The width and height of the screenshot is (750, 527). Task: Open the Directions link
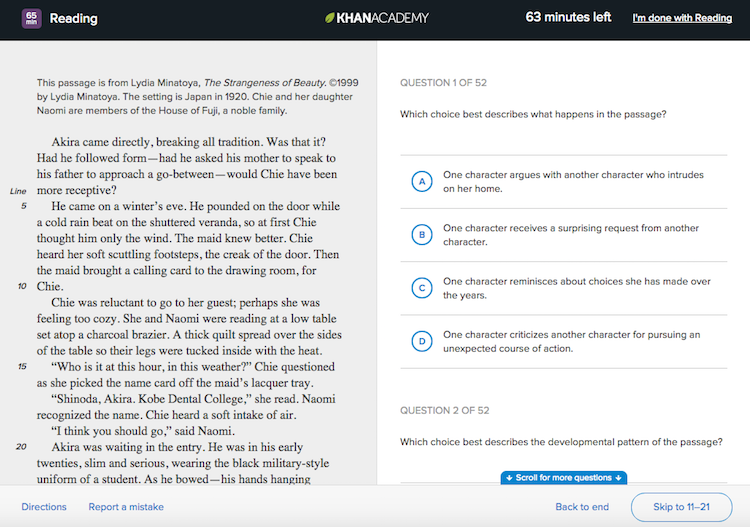pyautogui.click(x=44, y=507)
